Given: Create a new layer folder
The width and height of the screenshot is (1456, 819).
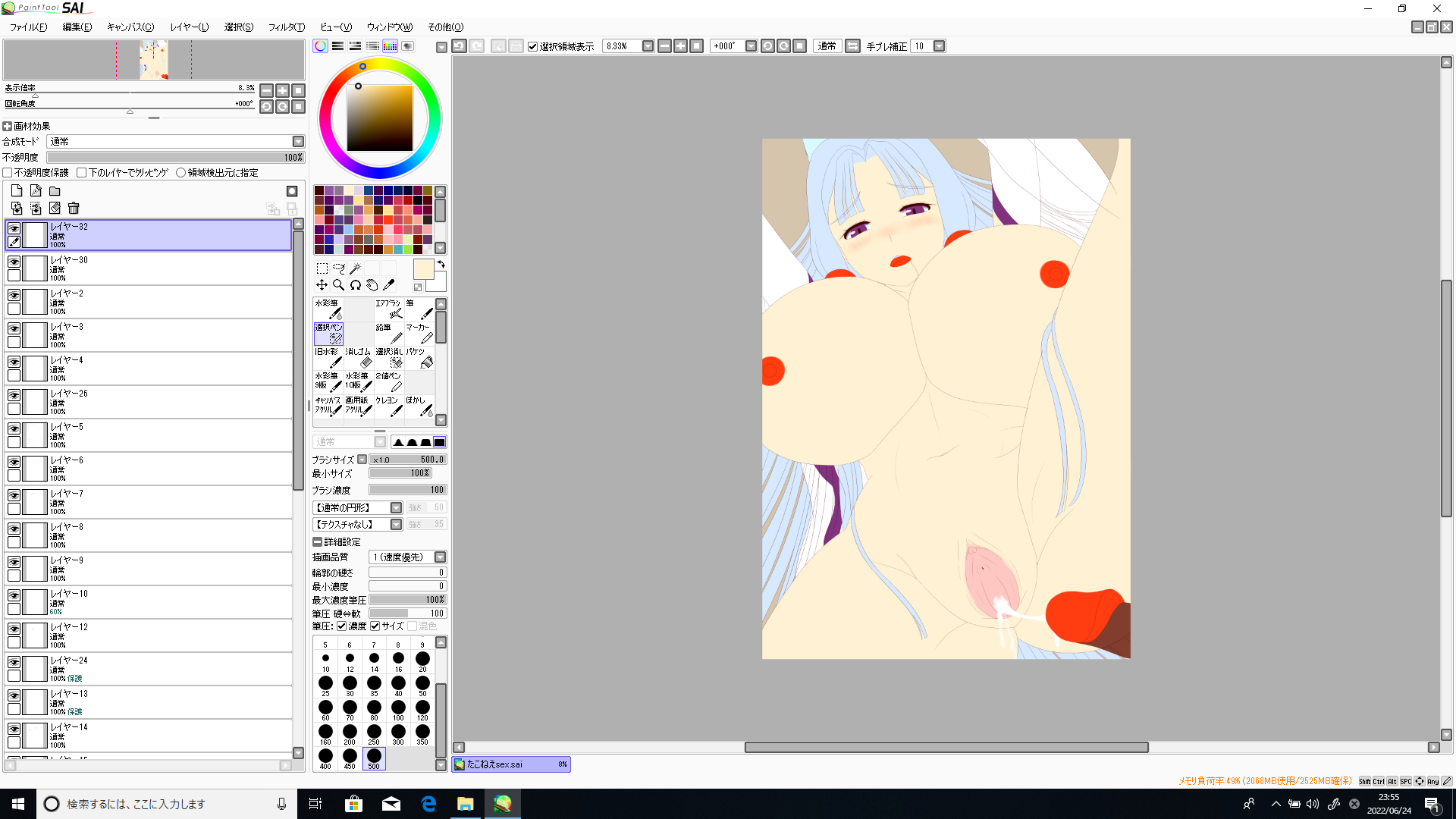Looking at the screenshot, I should 55,191.
